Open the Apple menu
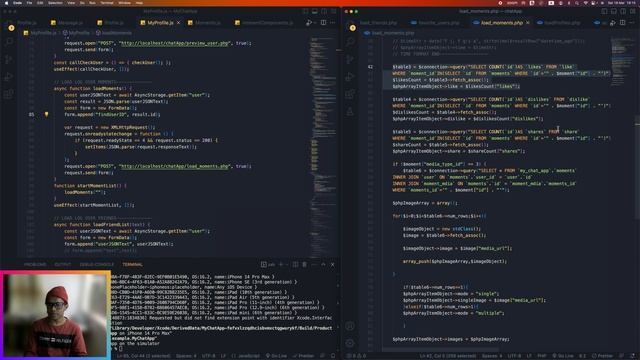The height and width of the screenshot is (360, 640). click(7, 3)
